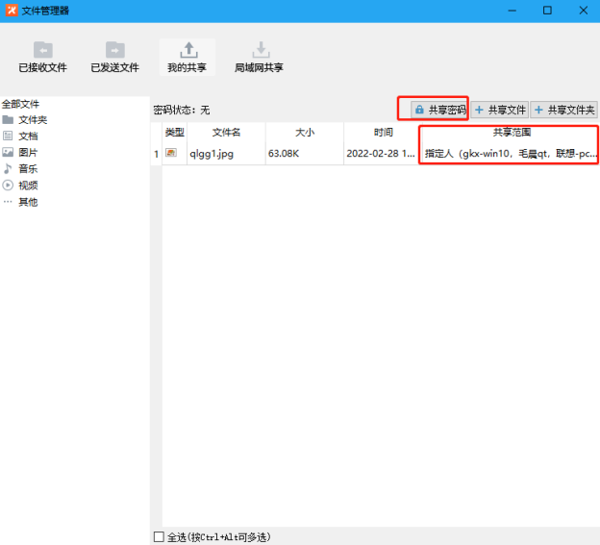The image size is (600, 545).
Task: Enable the 全选 select-all checkbox
Action: coord(159,537)
